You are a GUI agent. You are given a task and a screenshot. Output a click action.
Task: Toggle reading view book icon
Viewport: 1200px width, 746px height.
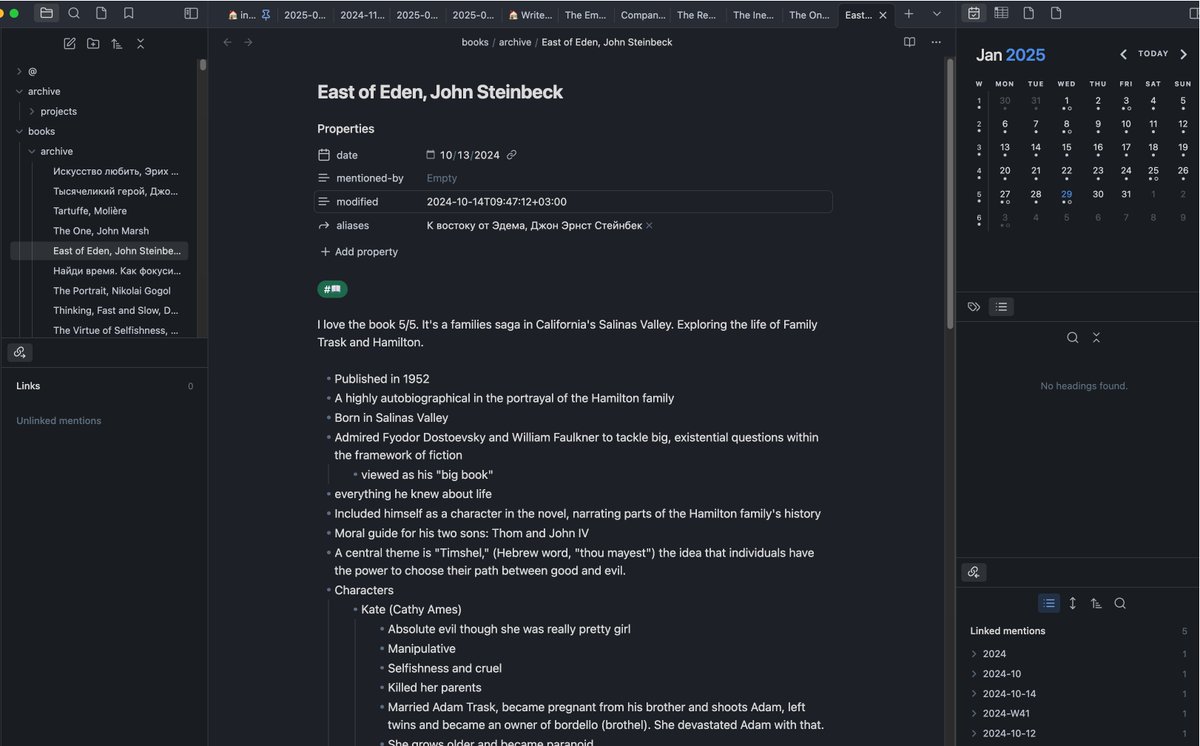pyautogui.click(x=909, y=42)
